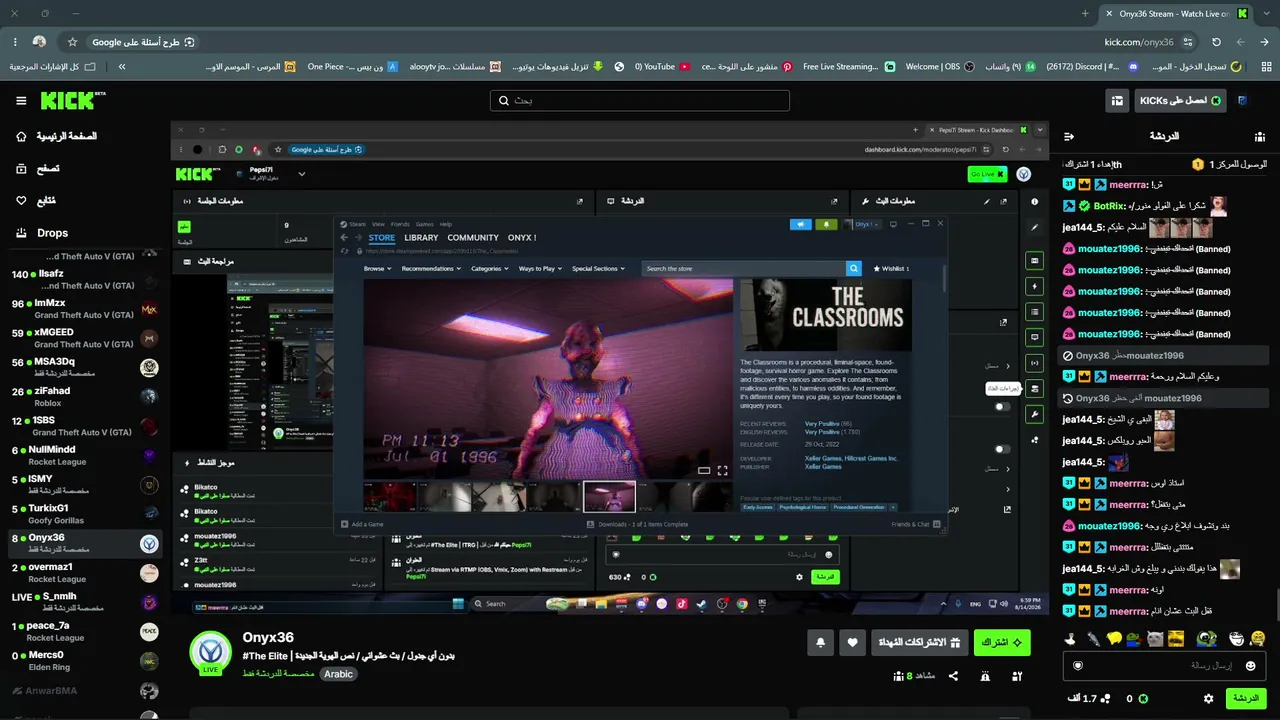Open overmaz1 channel in the sidebar
The width and height of the screenshot is (1280, 720).
pos(85,572)
